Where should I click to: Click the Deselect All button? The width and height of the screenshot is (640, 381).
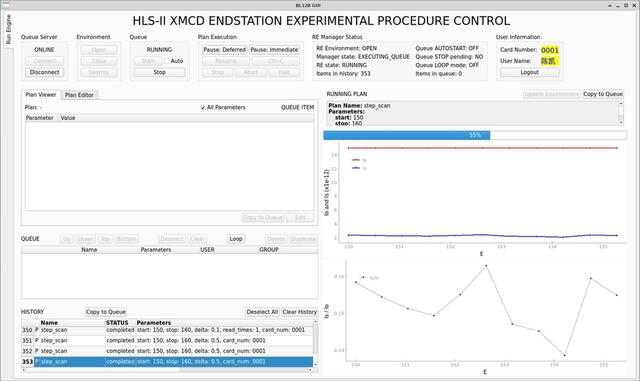coord(262,312)
